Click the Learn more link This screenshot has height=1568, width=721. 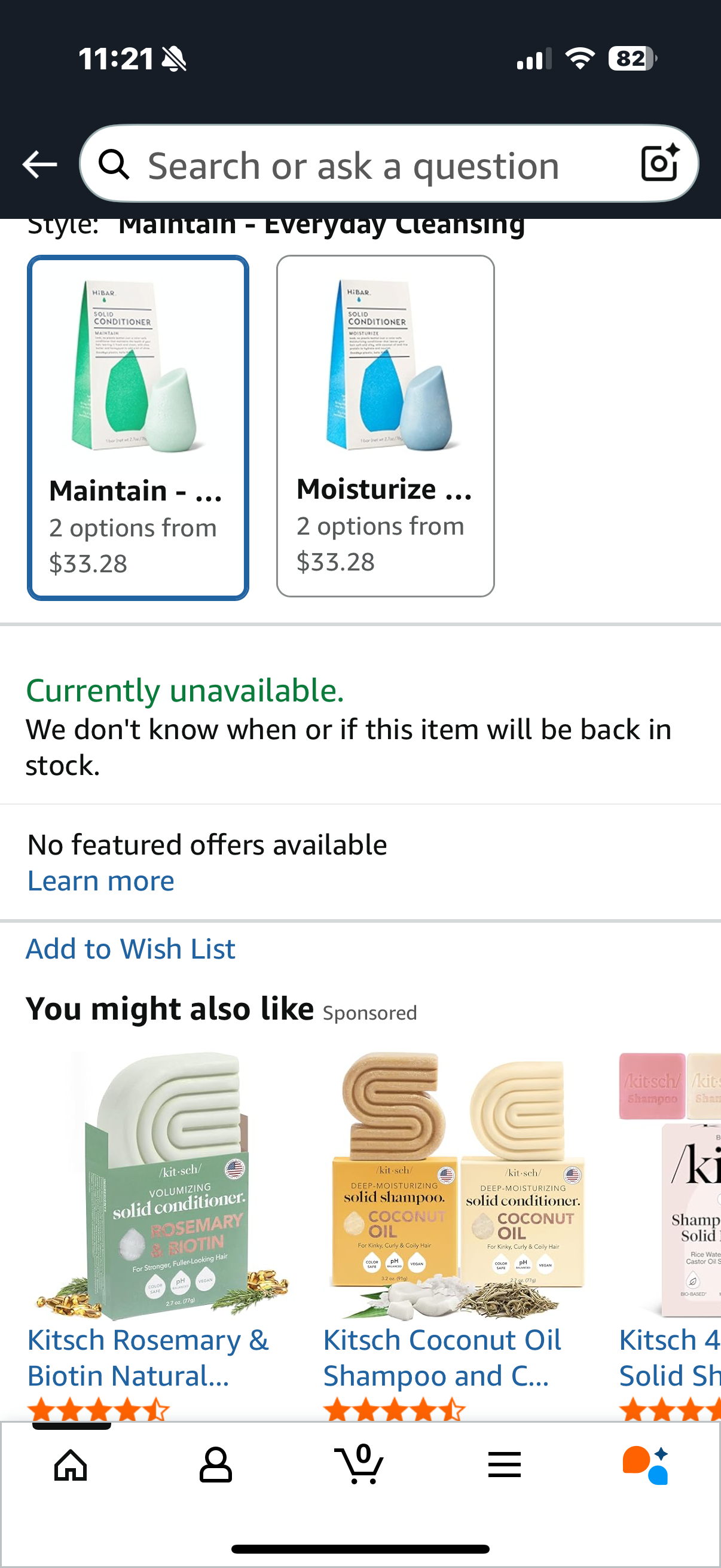pos(101,881)
